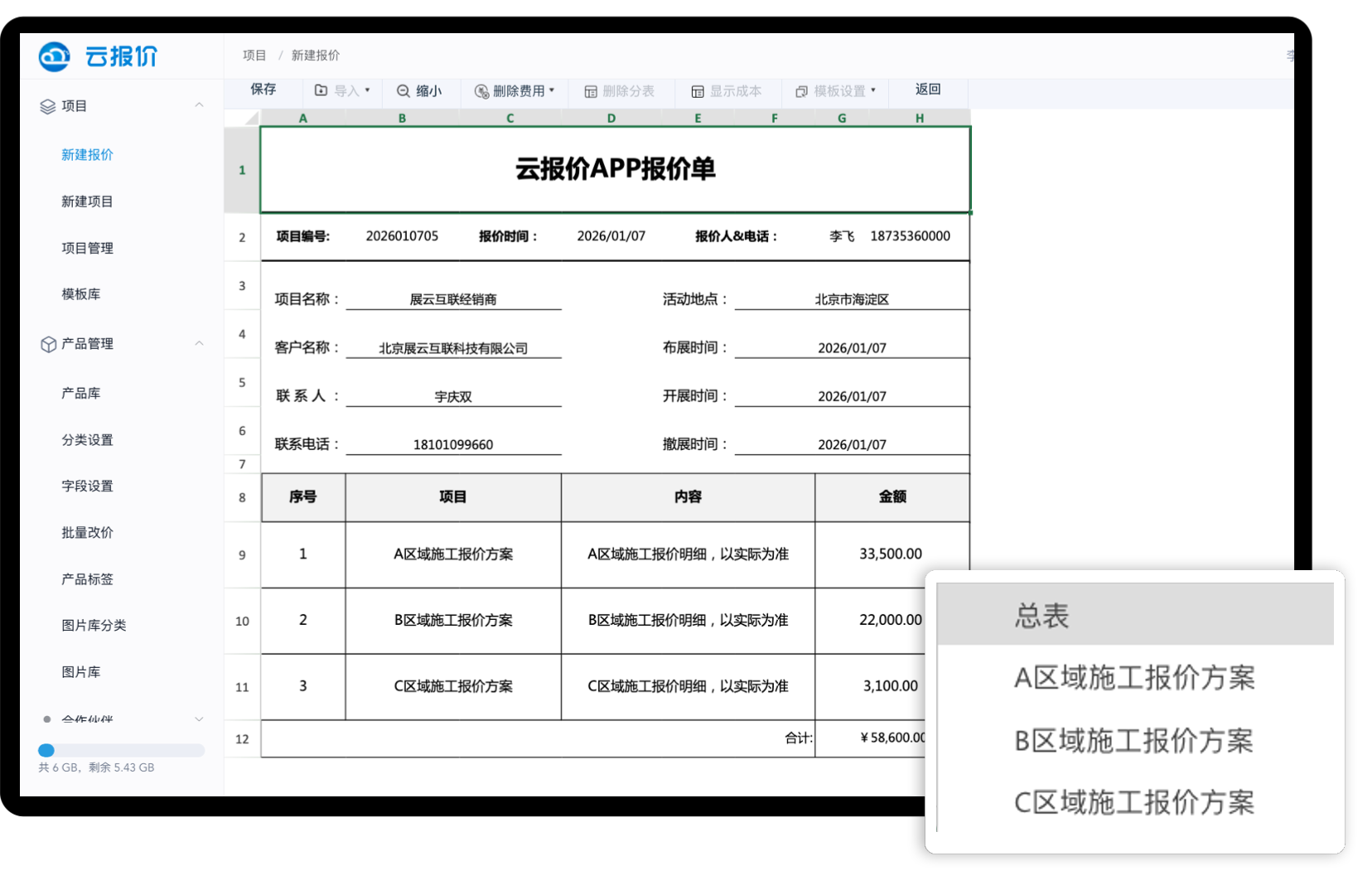The width and height of the screenshot is (1372, 895).
Task: Click the 合计 label cell
Action: [x=799, y=738]
